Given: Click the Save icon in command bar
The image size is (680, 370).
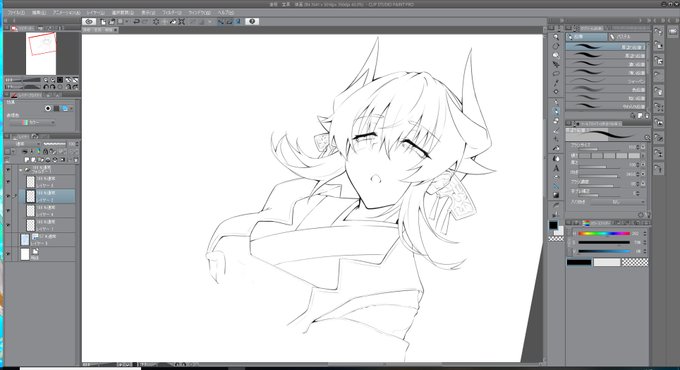Looking at the screenshot, I should (121, 21).
